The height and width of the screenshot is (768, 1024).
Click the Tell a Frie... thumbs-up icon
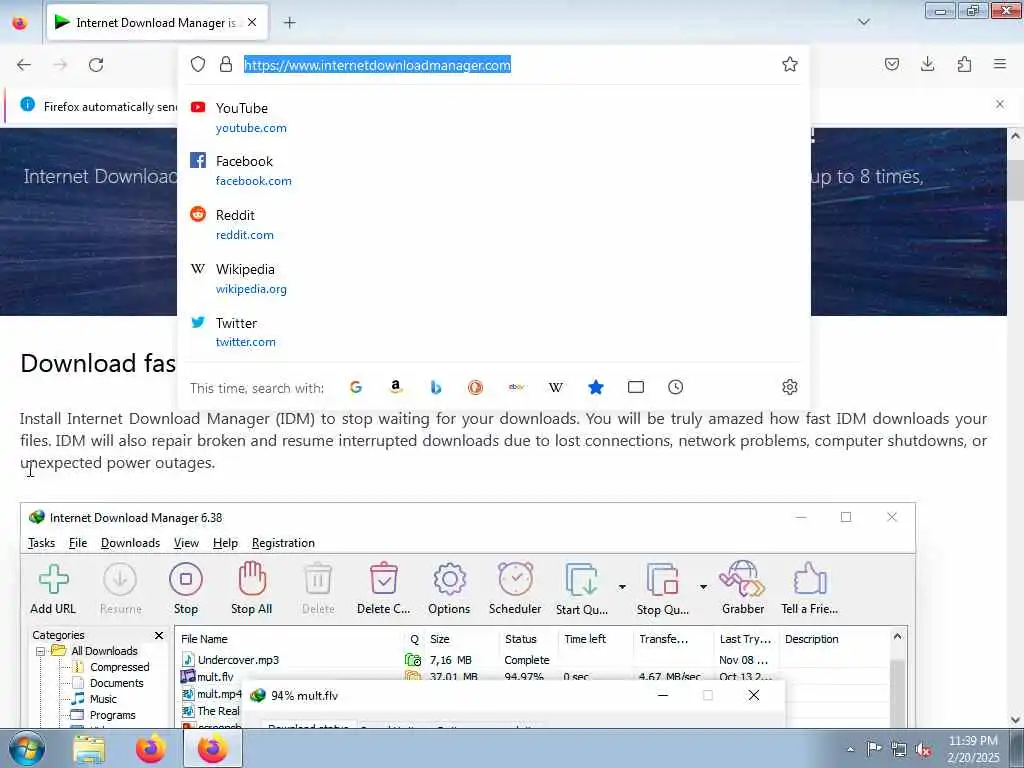[x=810, y=579]
